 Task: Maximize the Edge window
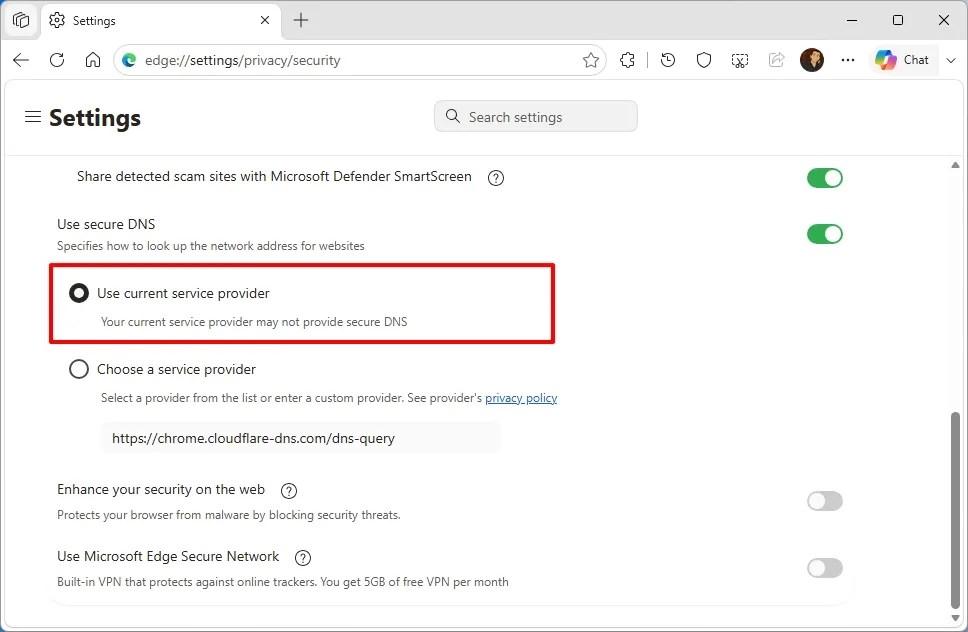pos(898,20)
